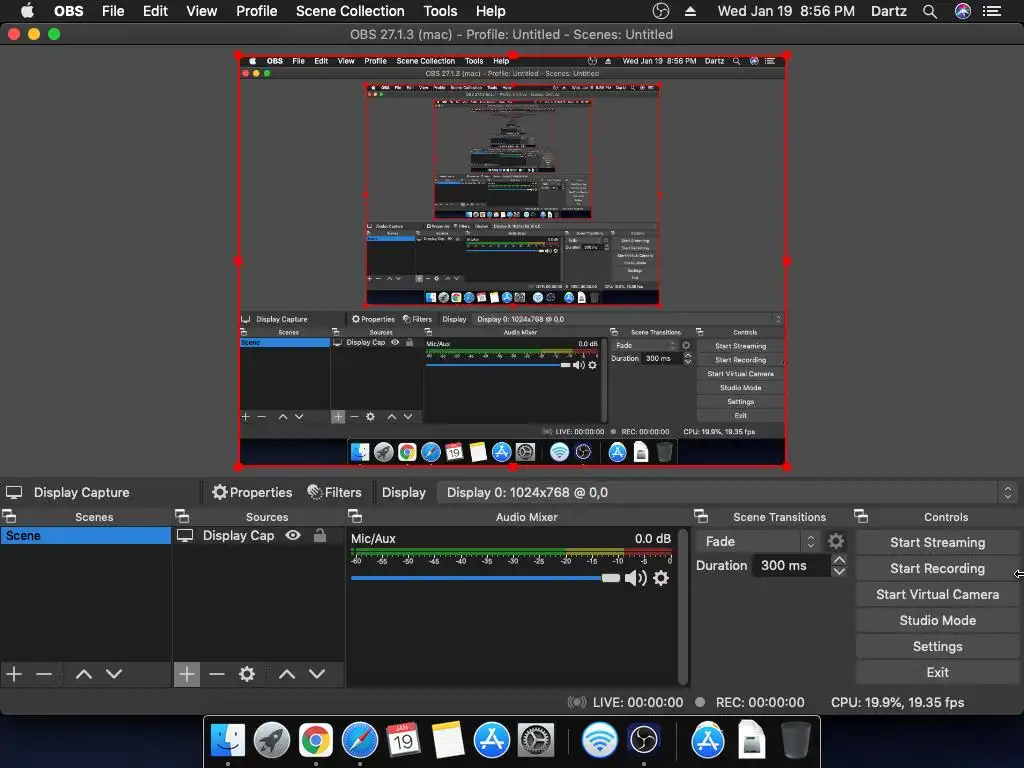Click the preview canvas thumbnail
The height and width of the screenshot is (768, 1024).
point(513,261)
